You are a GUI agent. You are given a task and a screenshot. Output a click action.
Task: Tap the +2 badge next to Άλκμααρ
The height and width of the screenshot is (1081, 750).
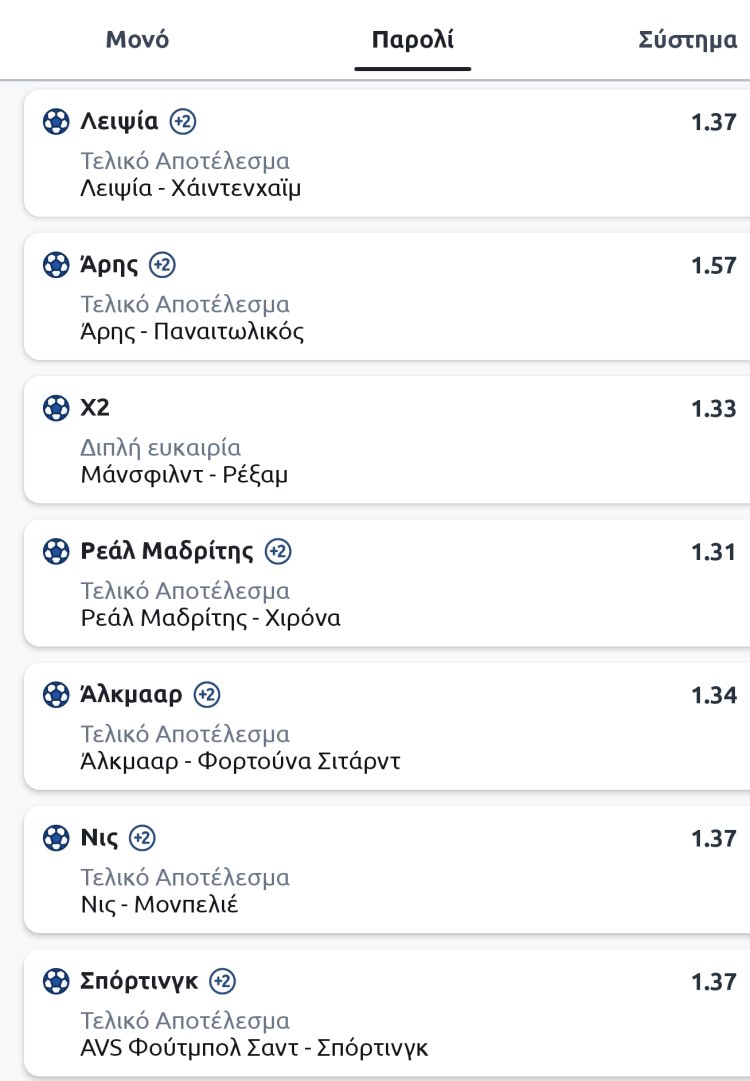click(207, 694)
